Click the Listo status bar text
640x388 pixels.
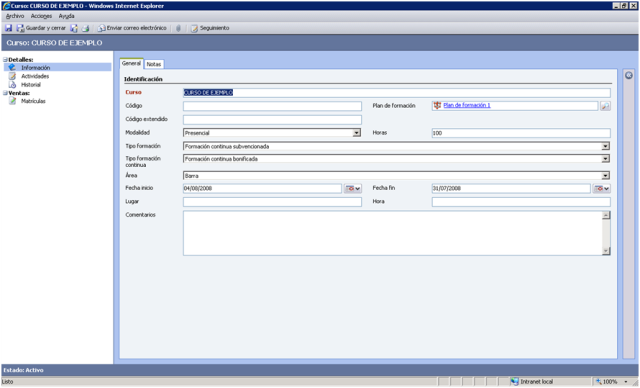coord(8,382)
